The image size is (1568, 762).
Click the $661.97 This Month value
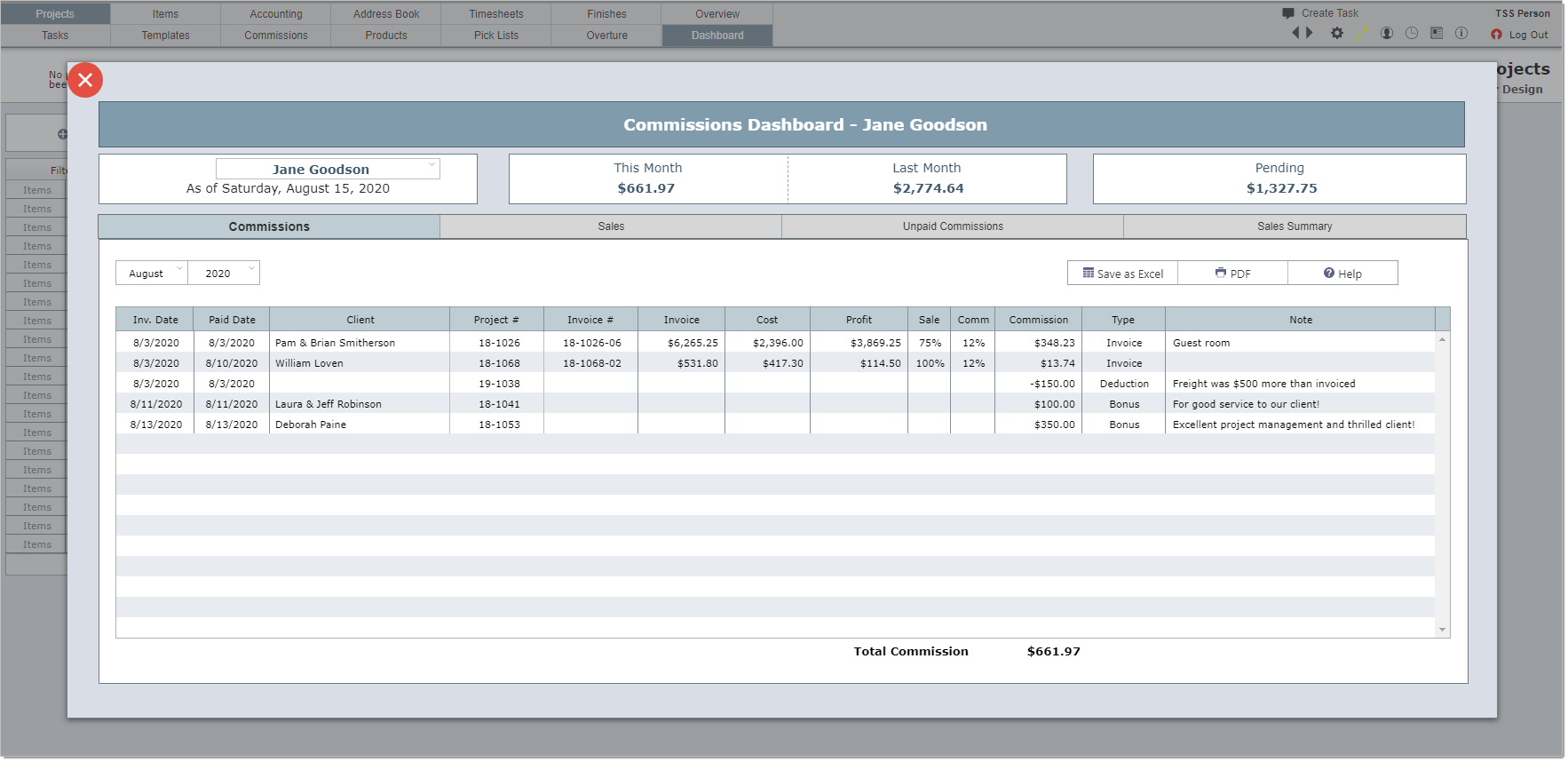[x=646, y=188]
